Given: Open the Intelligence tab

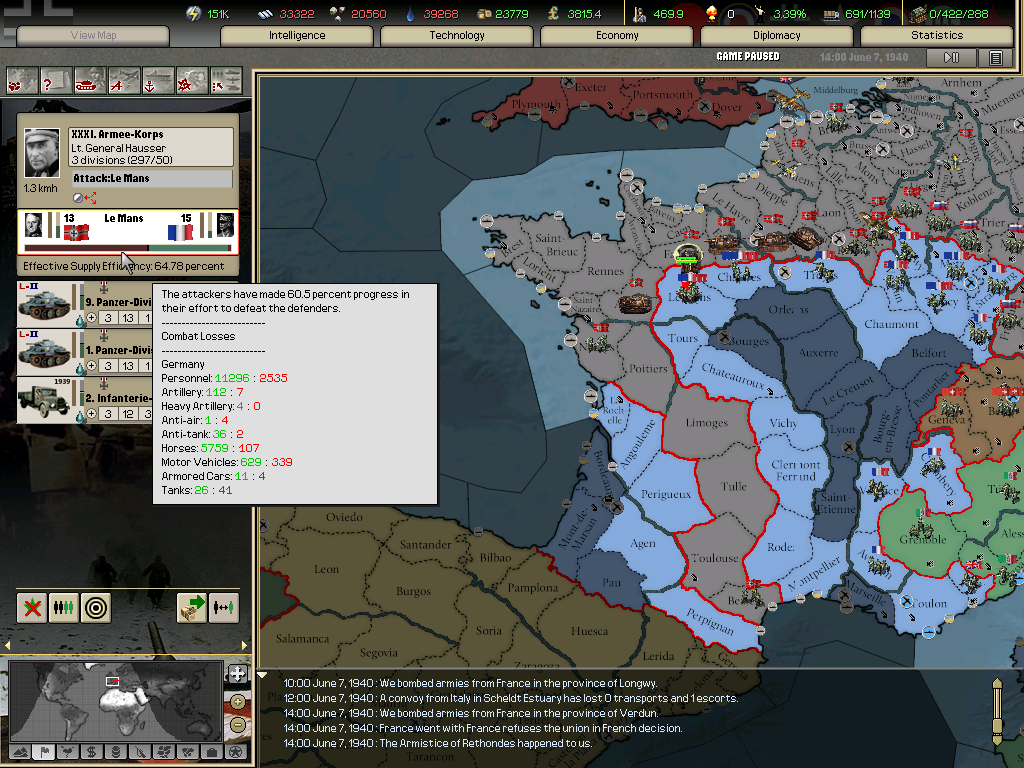Looking at the screenshot, I should [x=297, y=35].
